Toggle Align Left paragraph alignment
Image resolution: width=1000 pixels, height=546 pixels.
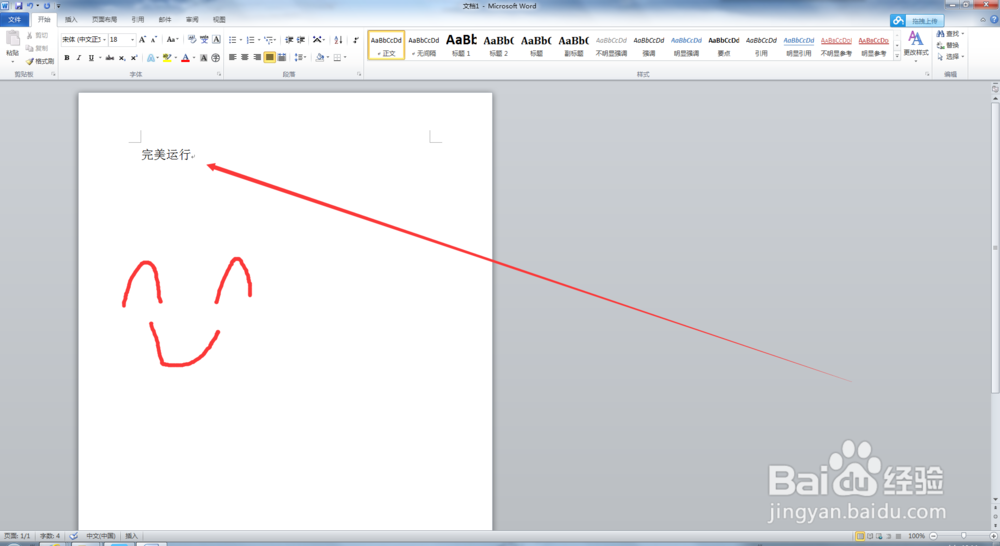[x=233, y=57]
